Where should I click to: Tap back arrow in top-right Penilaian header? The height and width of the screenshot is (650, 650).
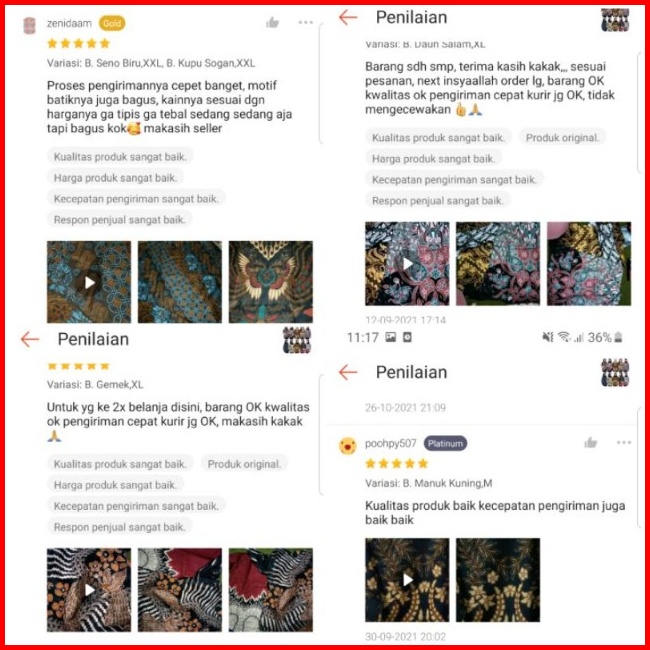click(348, 17)
